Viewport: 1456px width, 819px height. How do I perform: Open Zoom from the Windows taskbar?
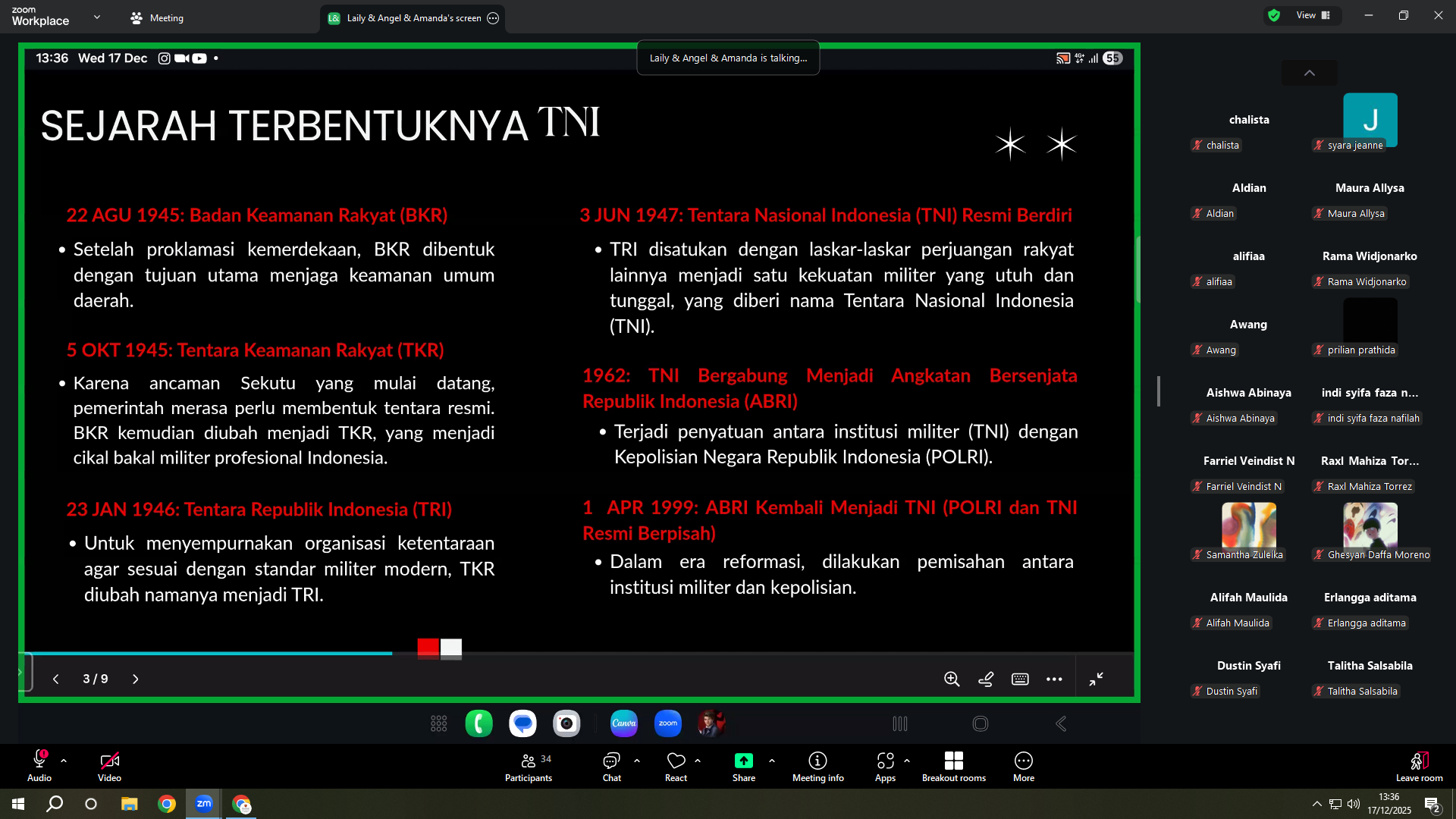(204, 804)
